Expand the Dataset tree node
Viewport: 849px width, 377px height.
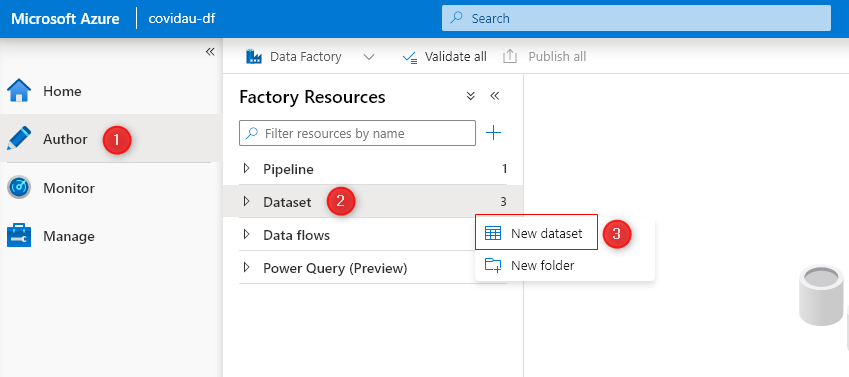pos(247,202)
